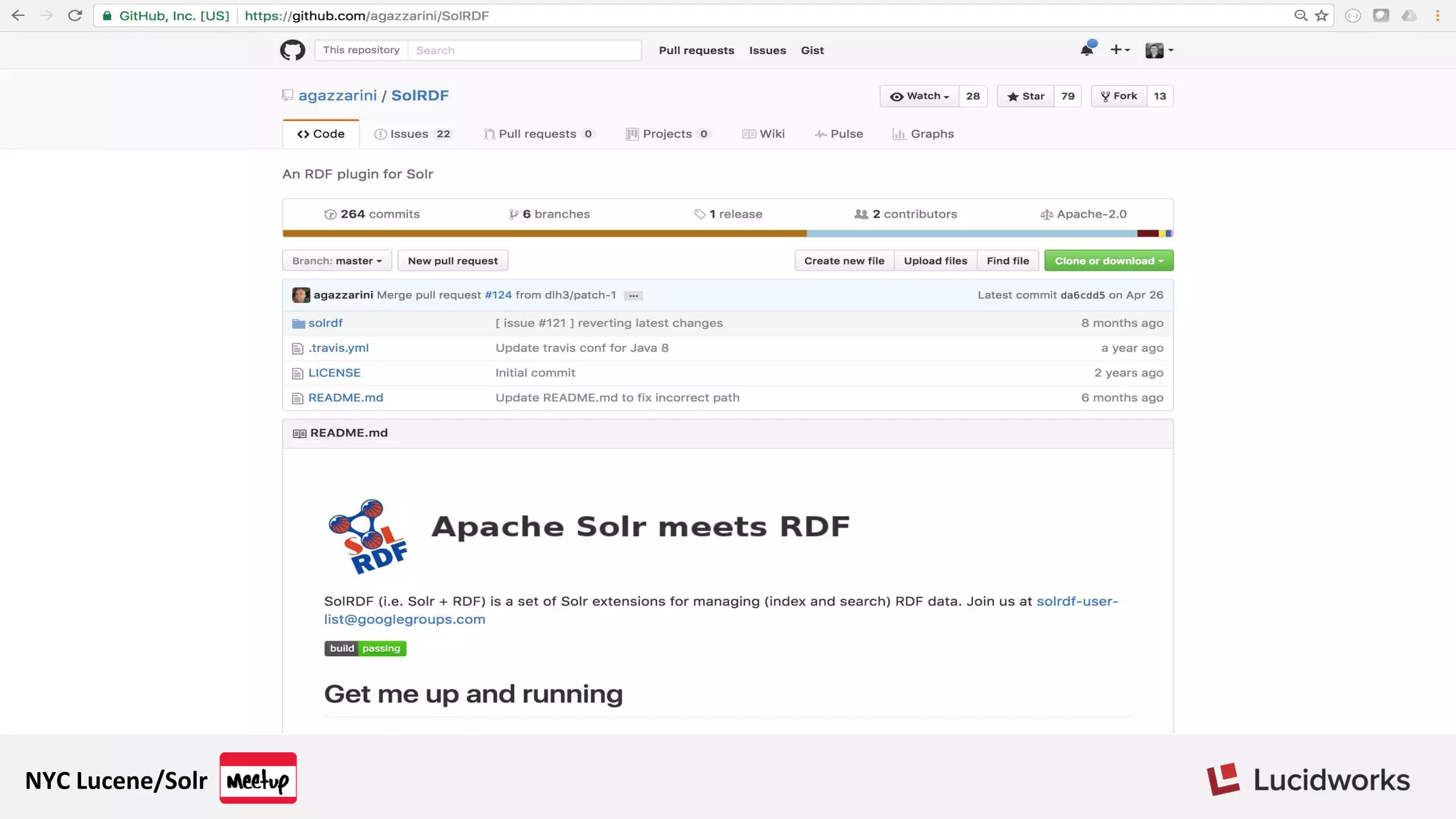Click the Initial commit message link
1456x819 pixels.
[x=535, y=373]
